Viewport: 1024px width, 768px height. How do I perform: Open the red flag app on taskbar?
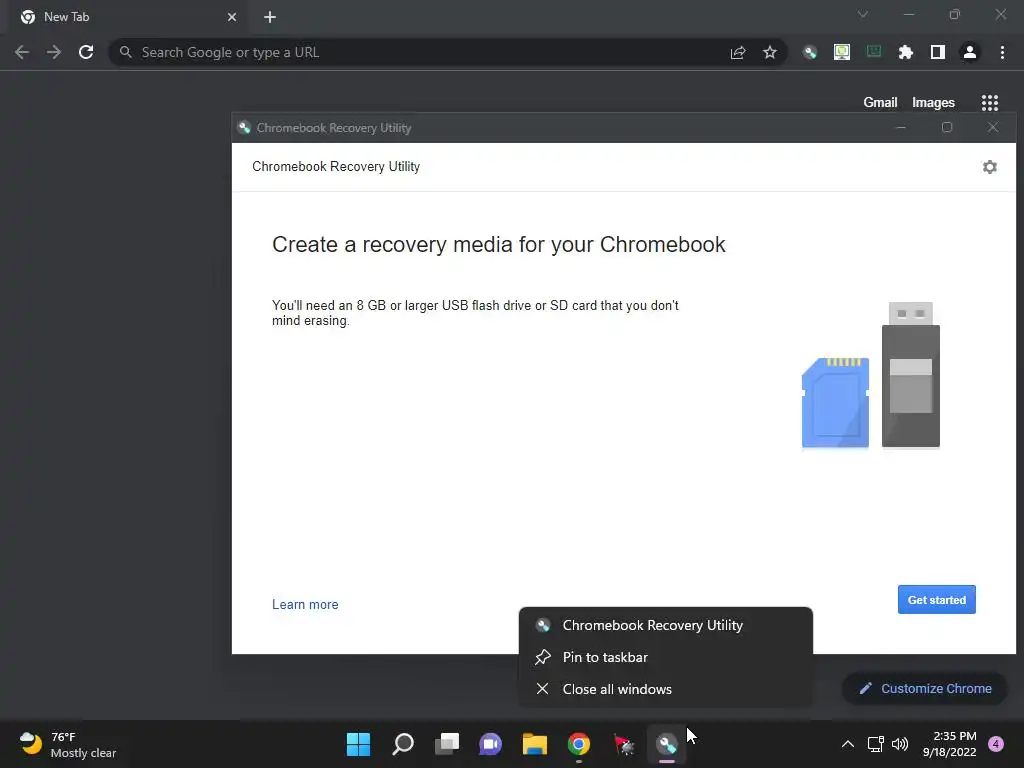tap(623, 744)
